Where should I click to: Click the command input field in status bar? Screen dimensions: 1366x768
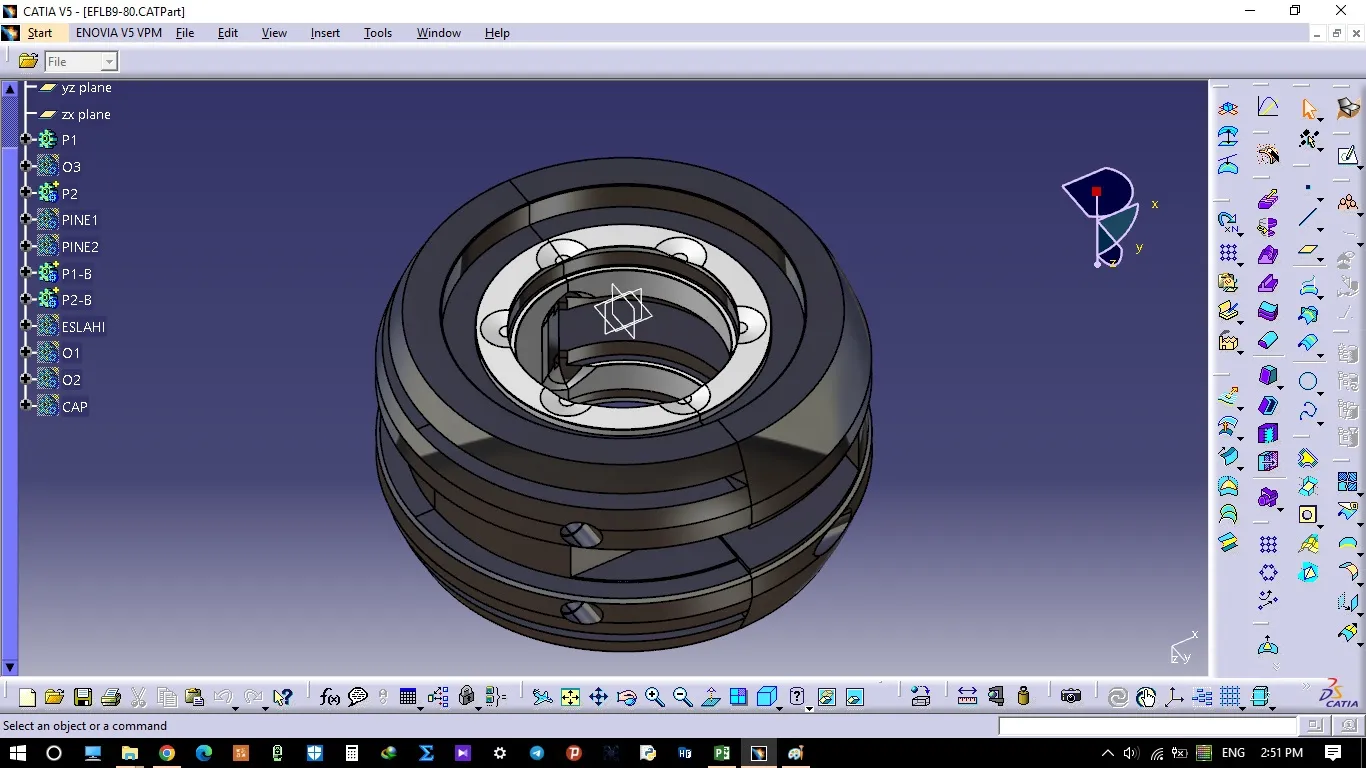click(1146, 726)
